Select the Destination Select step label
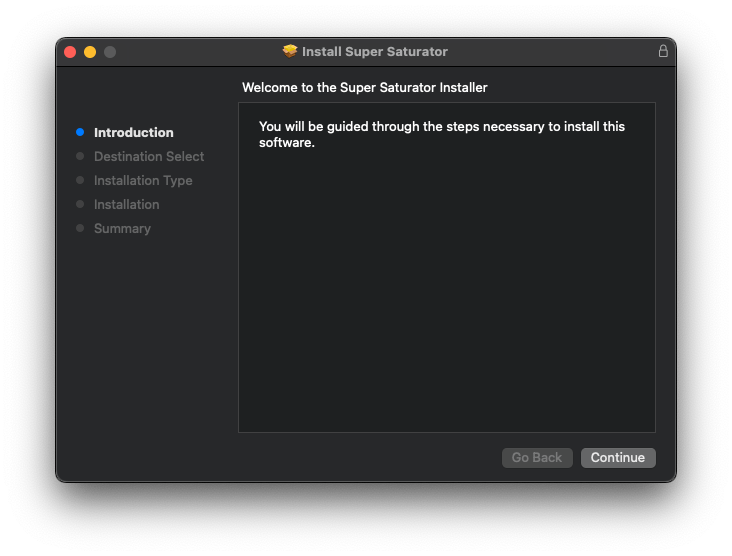Screen dimensions: 732x556 [149, 156]
